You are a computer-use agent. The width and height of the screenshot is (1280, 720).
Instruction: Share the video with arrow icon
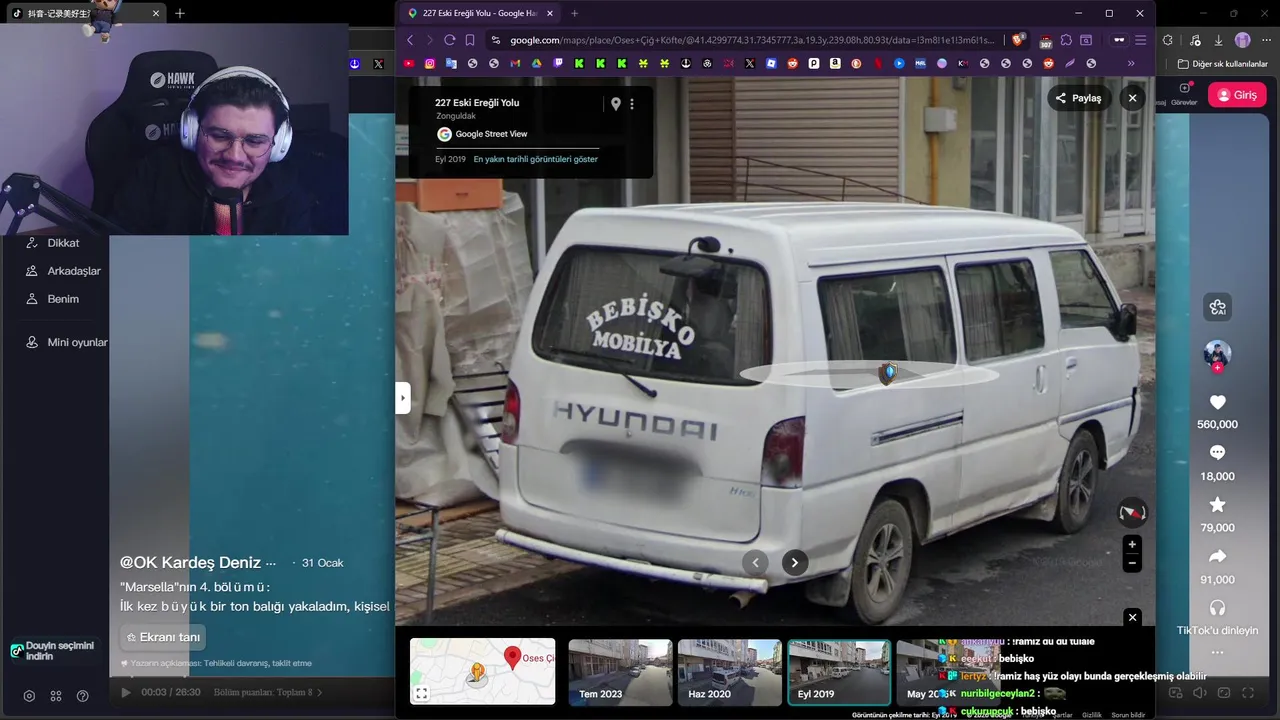click(x=1217, y=556)
